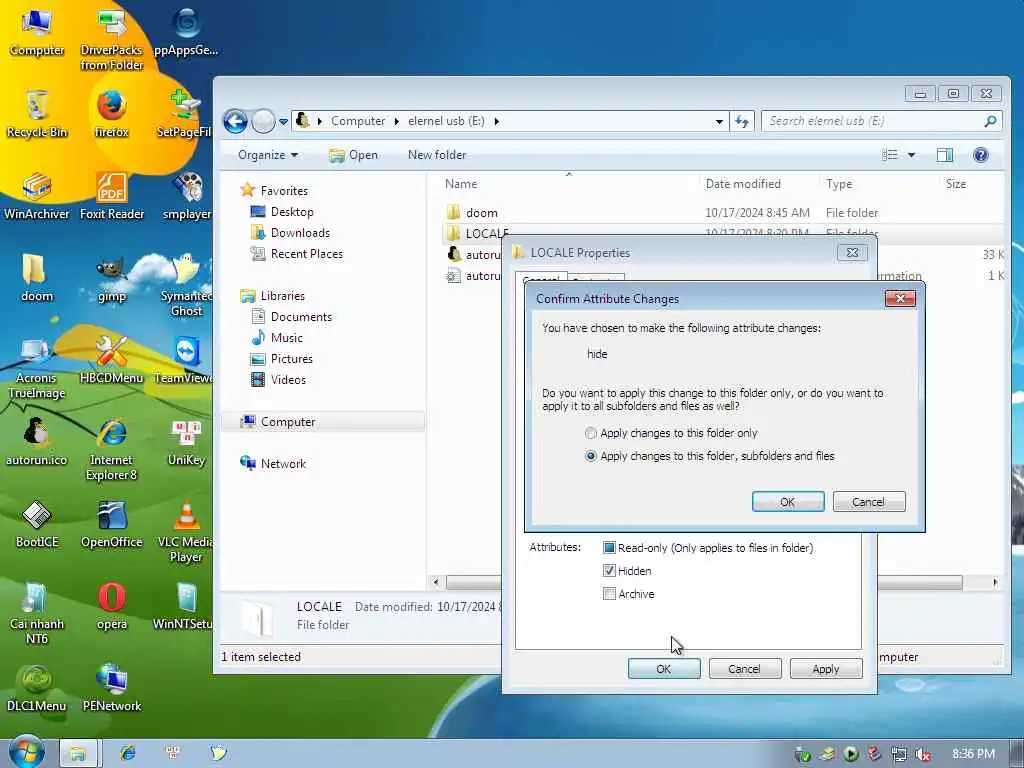The width and height of the screenshot is (1024, 768).
Task: Select the doom folder in file list
Action: (482, 213)
